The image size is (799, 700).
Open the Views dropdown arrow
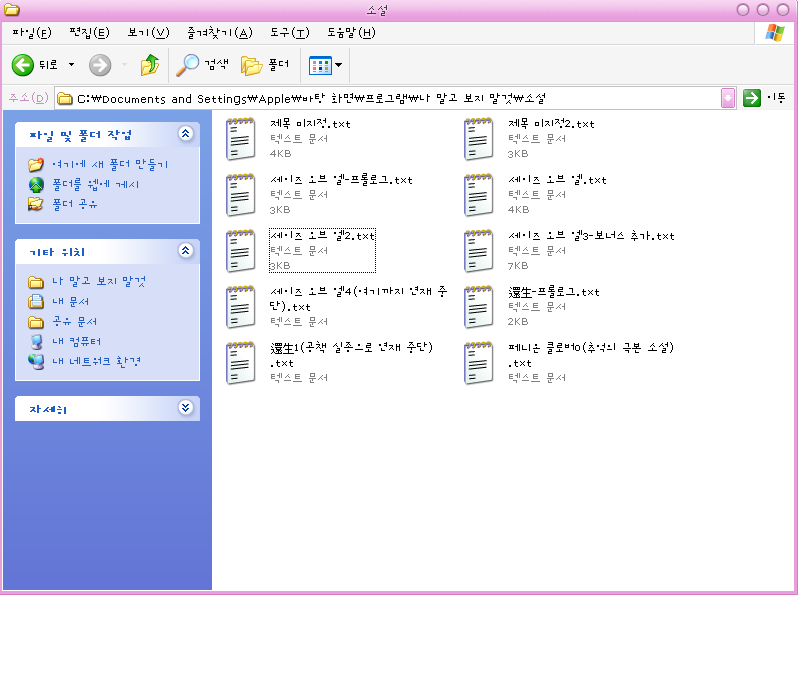point(339,65)
